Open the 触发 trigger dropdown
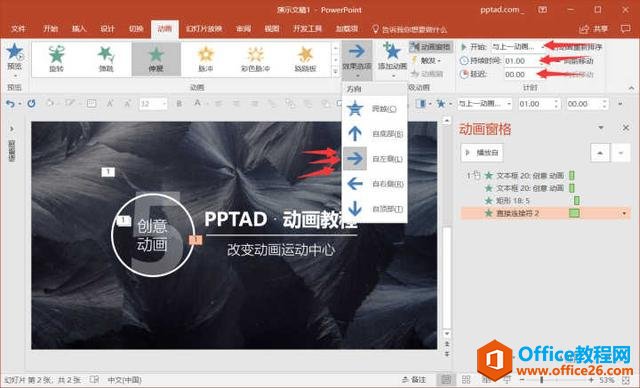 [x=427, y=61]
